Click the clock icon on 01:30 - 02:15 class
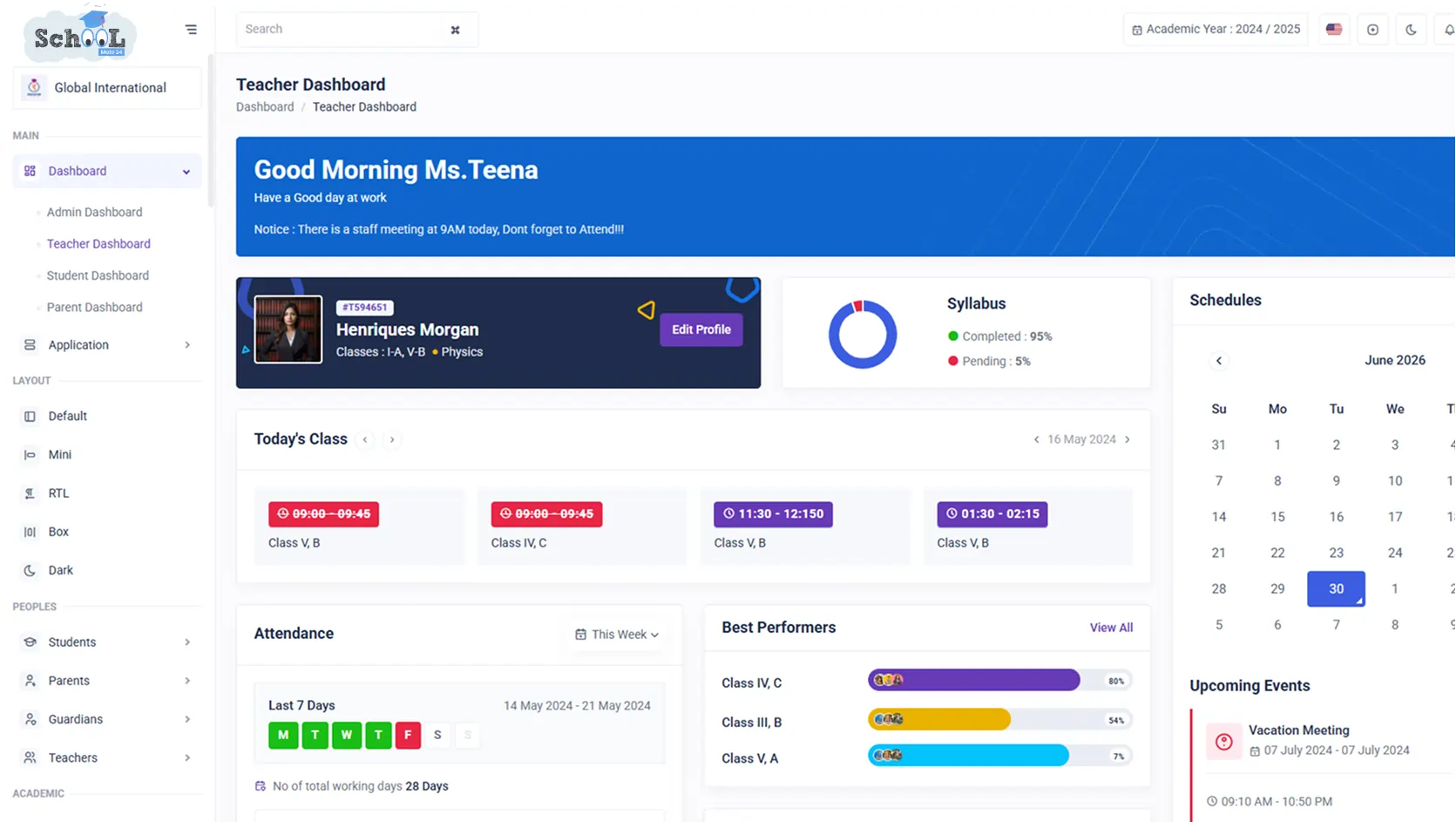 (951, 514)
